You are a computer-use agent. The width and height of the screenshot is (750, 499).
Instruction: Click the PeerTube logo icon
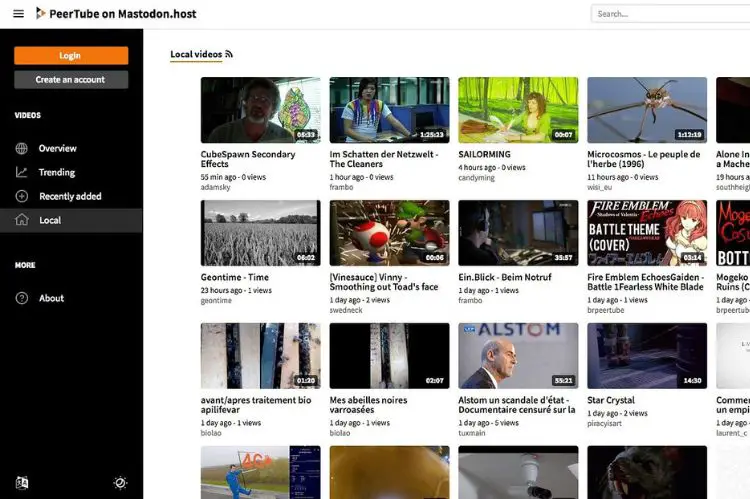point(40,13)
